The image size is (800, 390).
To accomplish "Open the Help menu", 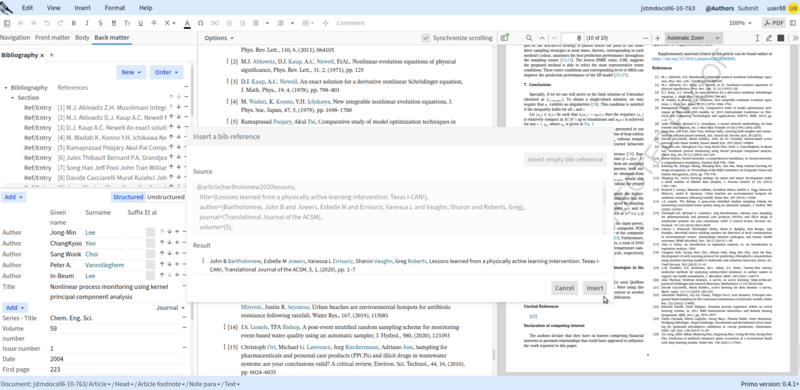I will pos(145,8).
